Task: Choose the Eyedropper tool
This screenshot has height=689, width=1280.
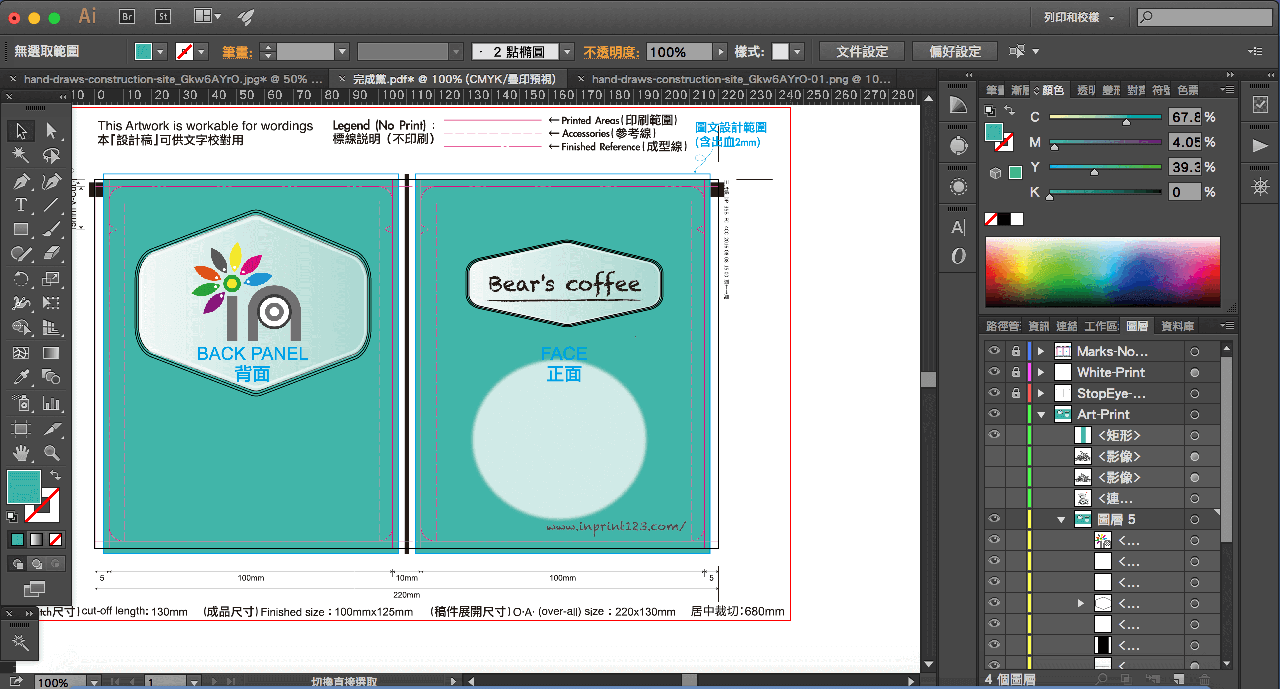Action: [20, 377]
